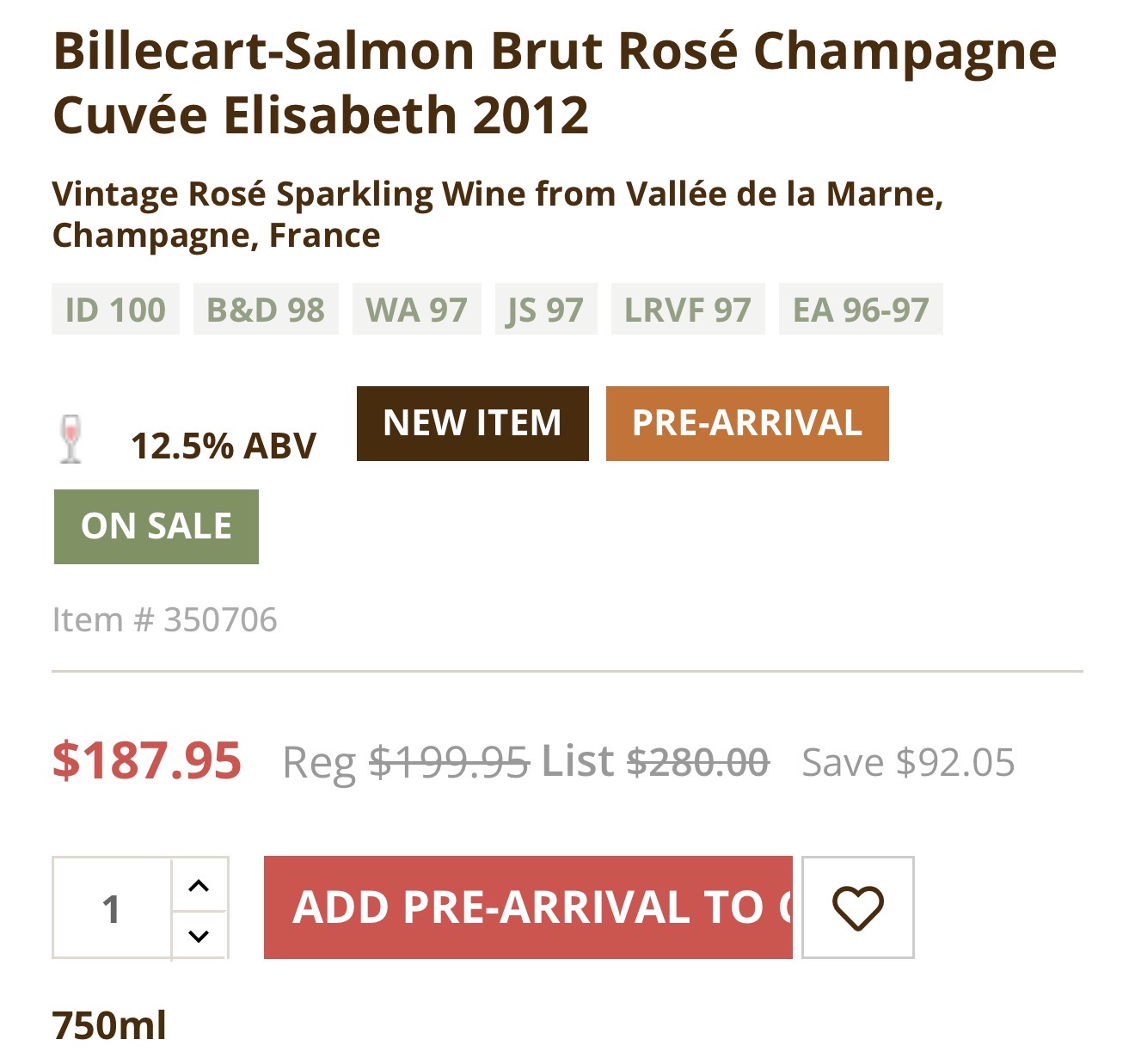Click the ID 100 rating badge

115,310
